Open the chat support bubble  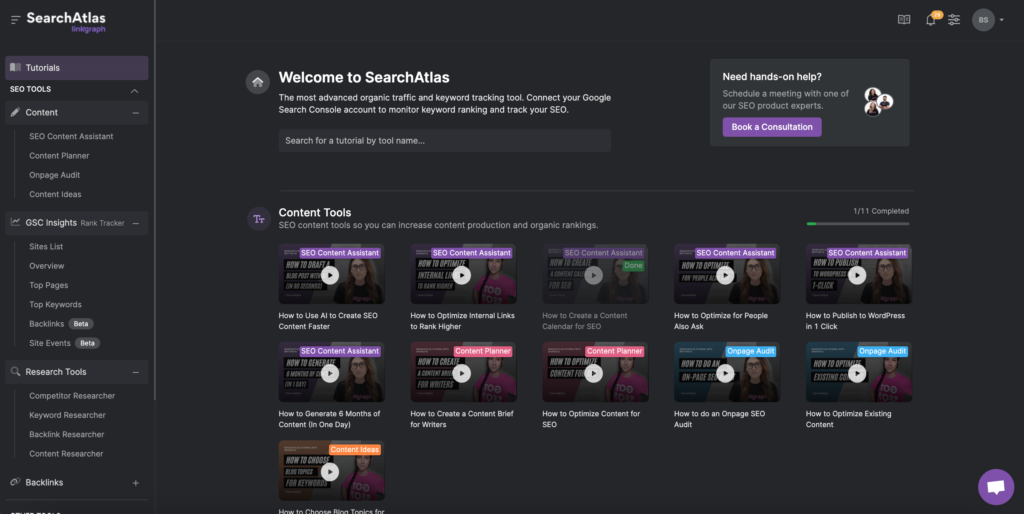pyautogui.click(x=995, y=487)
